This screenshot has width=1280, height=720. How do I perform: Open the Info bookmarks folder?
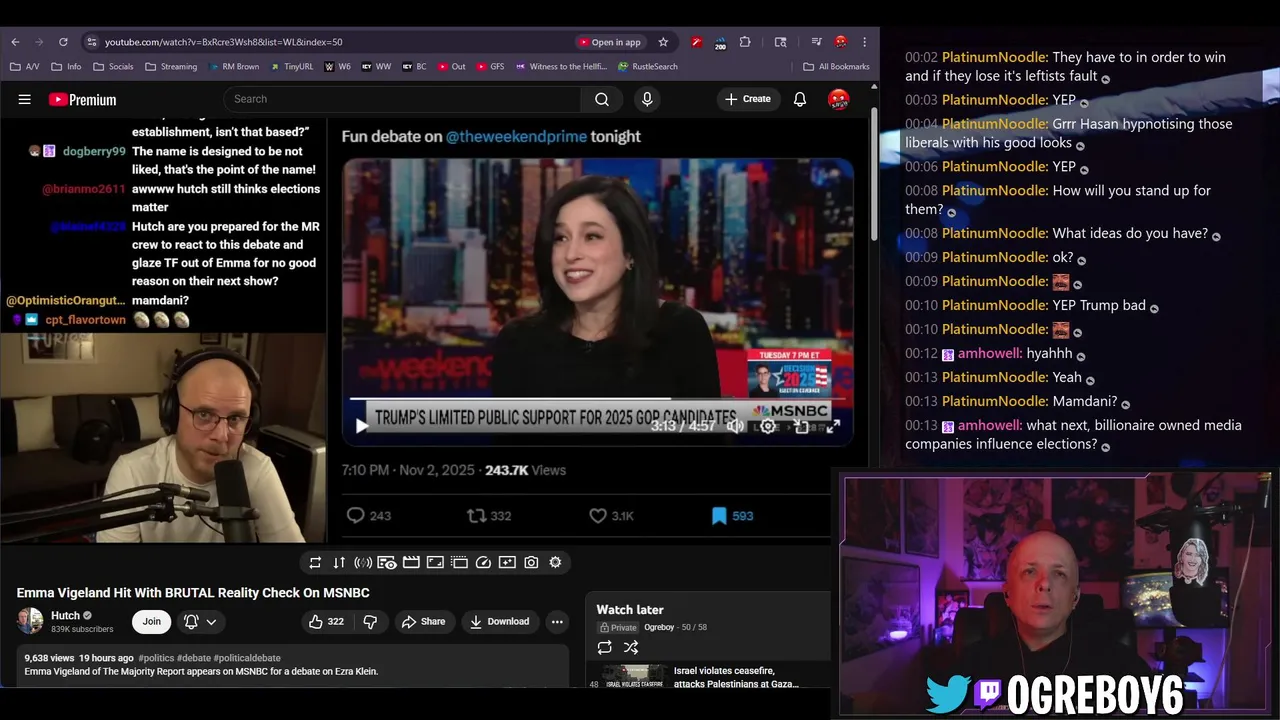(x=66, y=67)
